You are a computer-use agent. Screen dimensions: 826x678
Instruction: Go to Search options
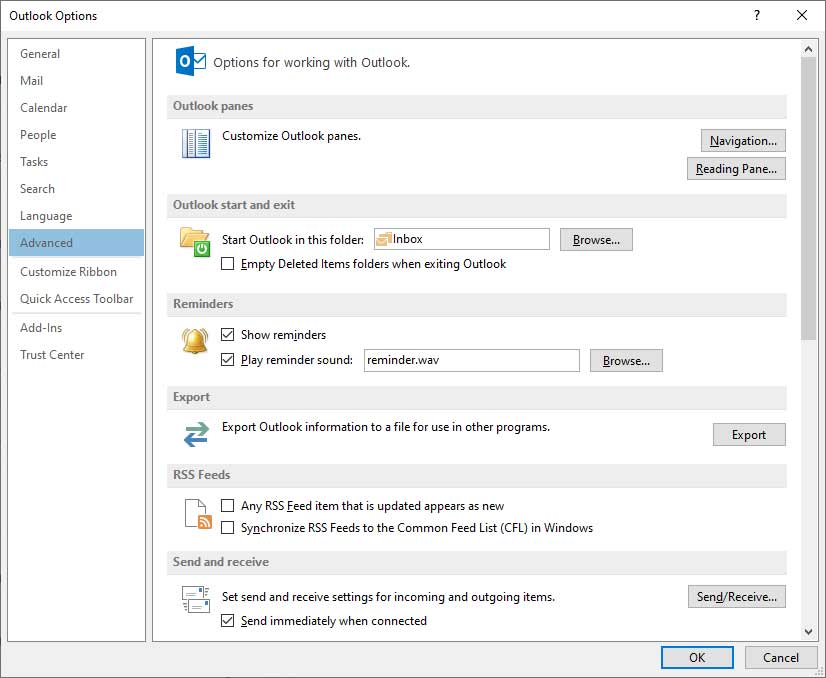(x=76, y=189)
